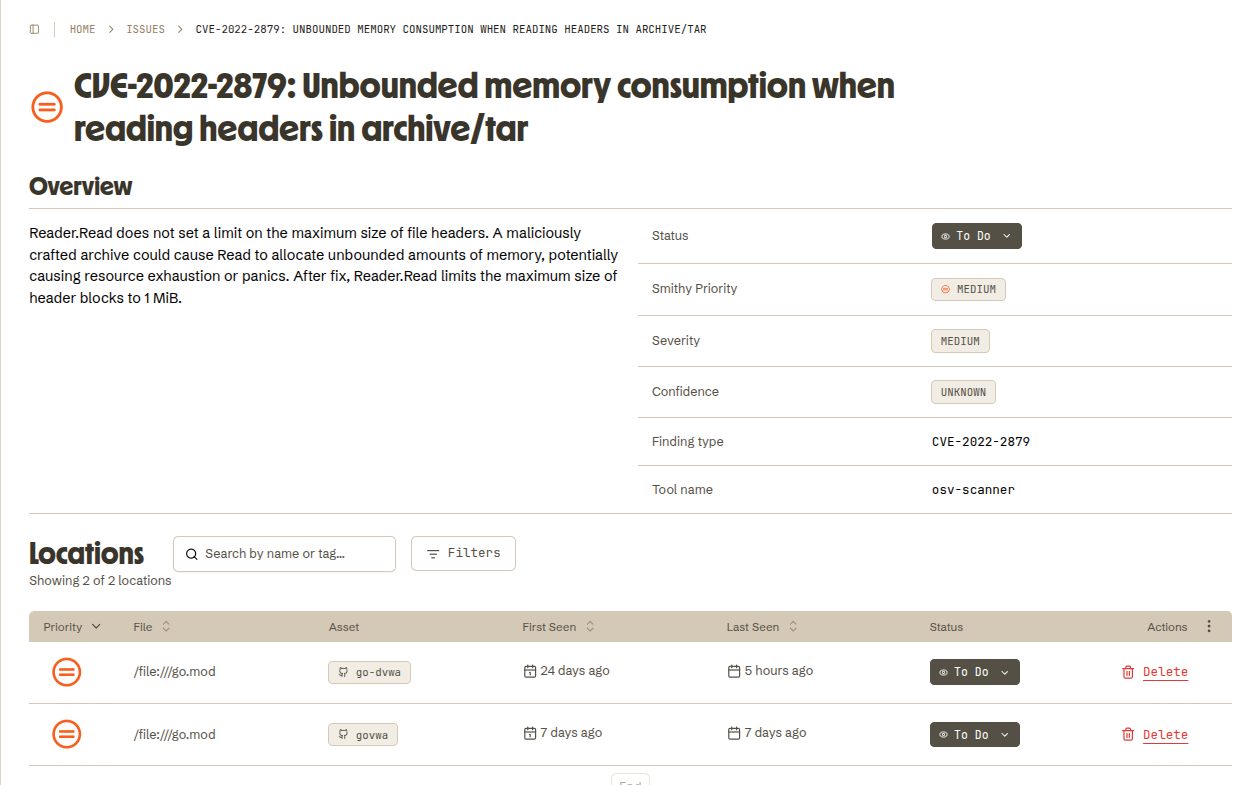Open the issue Status To Do dropdown
The width and height of the screenshot is (1253, 785).
[976, 236]
